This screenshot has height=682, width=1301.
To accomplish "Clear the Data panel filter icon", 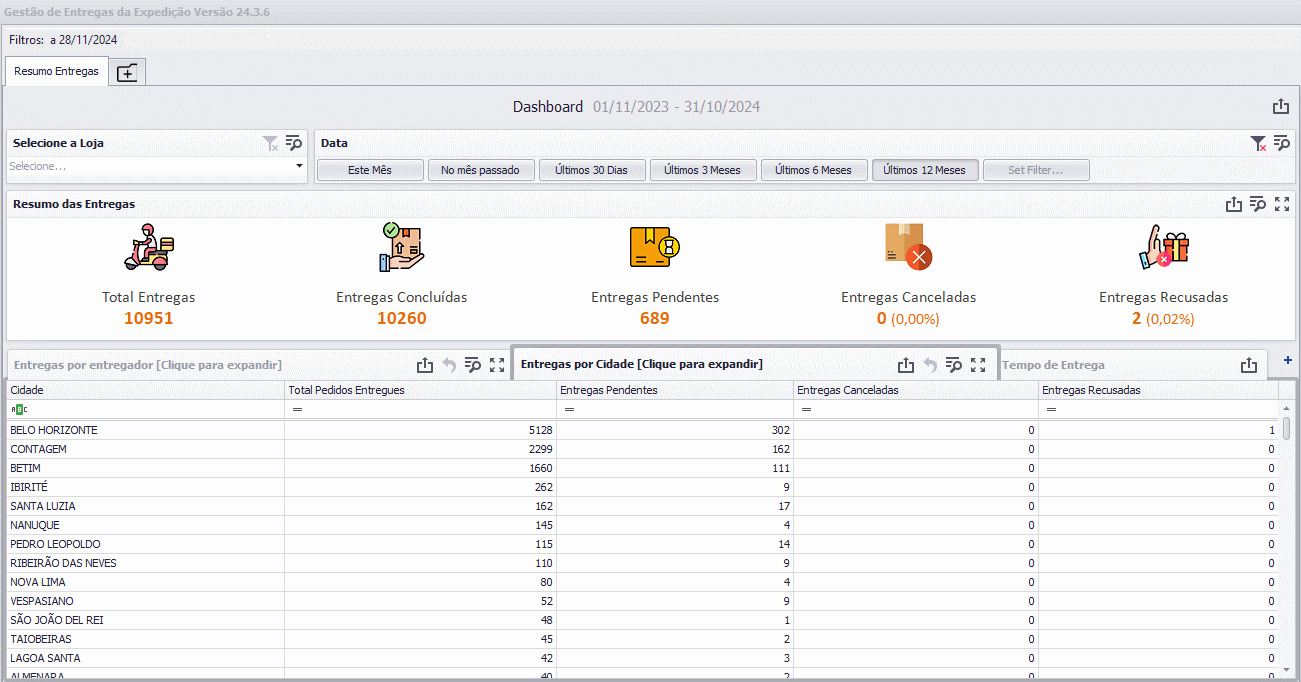I will pos(1259,144).
